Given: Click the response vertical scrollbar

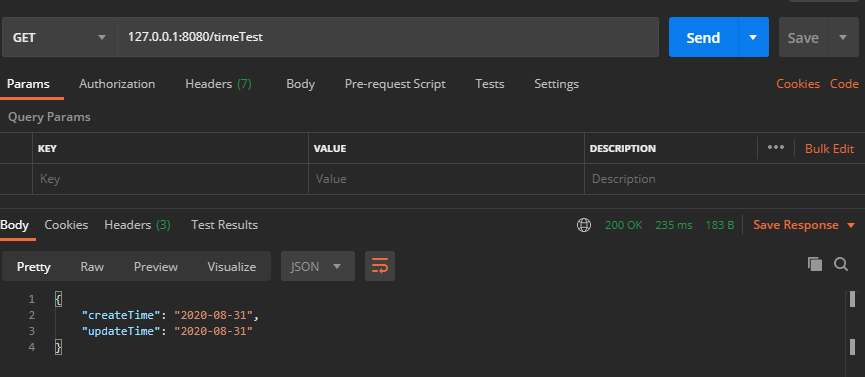Looking at the screenshot, I should 853,334.
